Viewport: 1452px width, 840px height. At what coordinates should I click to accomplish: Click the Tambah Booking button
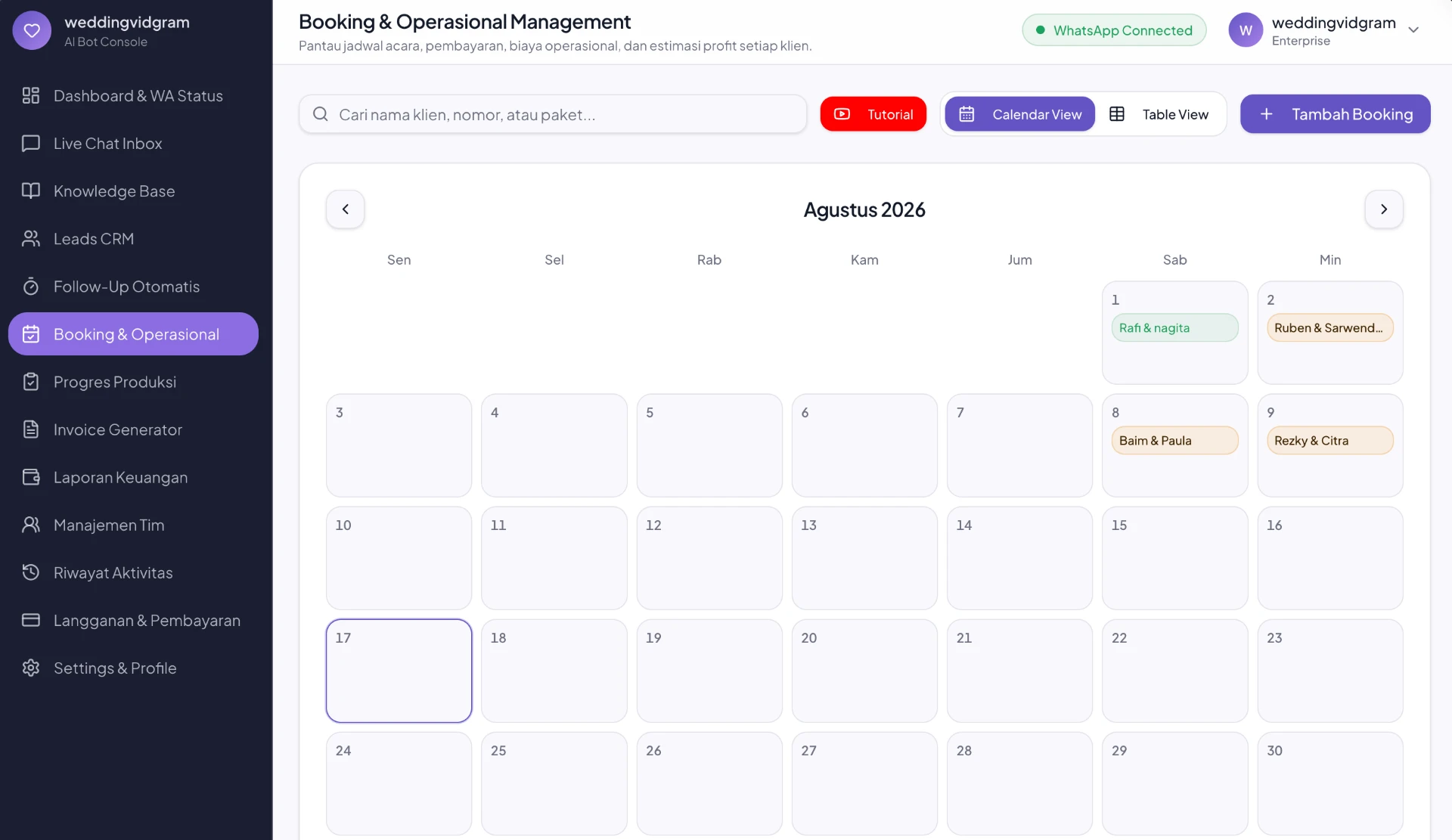pos(1336,113)
